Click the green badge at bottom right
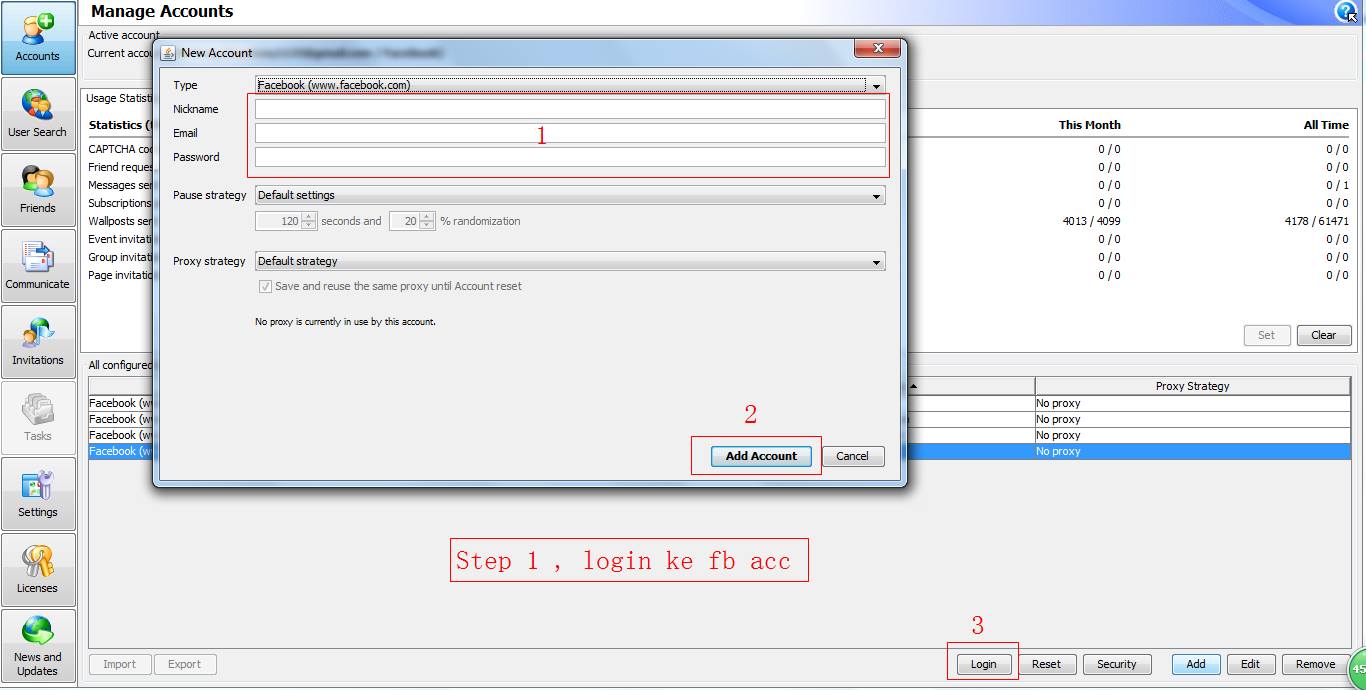 (1358, 668)
